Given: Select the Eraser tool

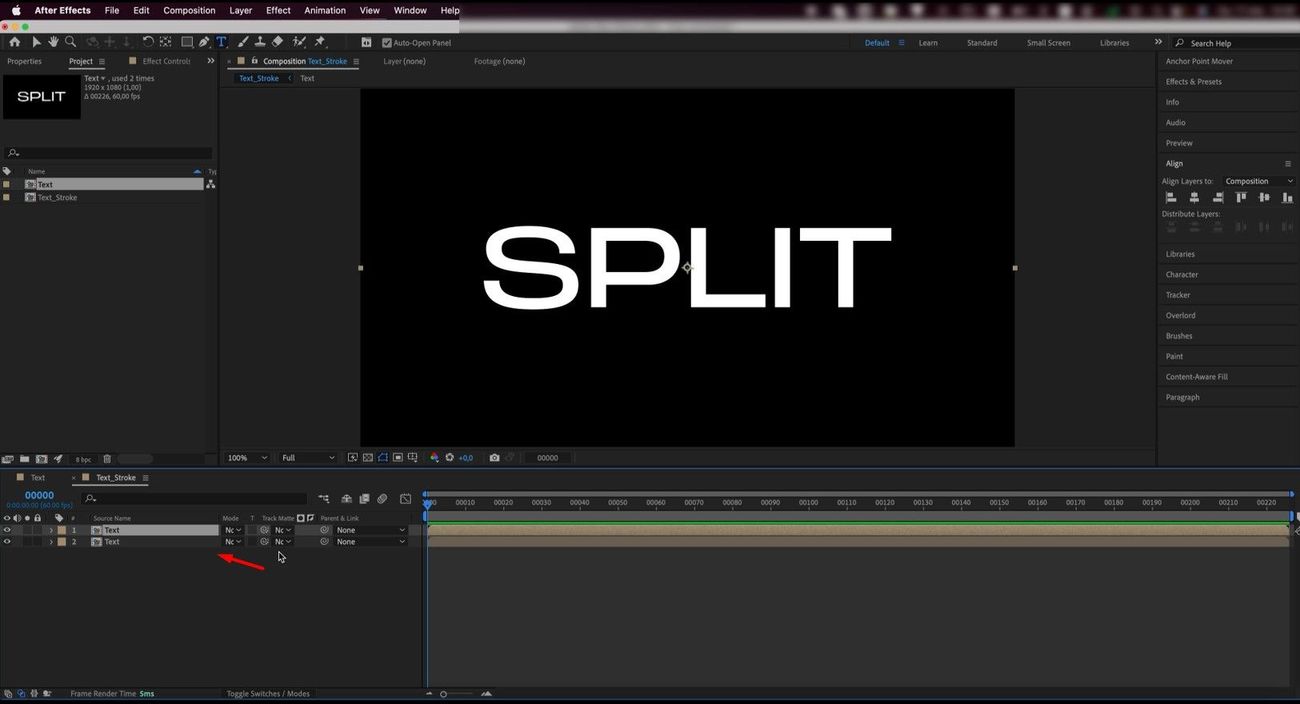Looking at the screenshot, I should click(278, 42).
